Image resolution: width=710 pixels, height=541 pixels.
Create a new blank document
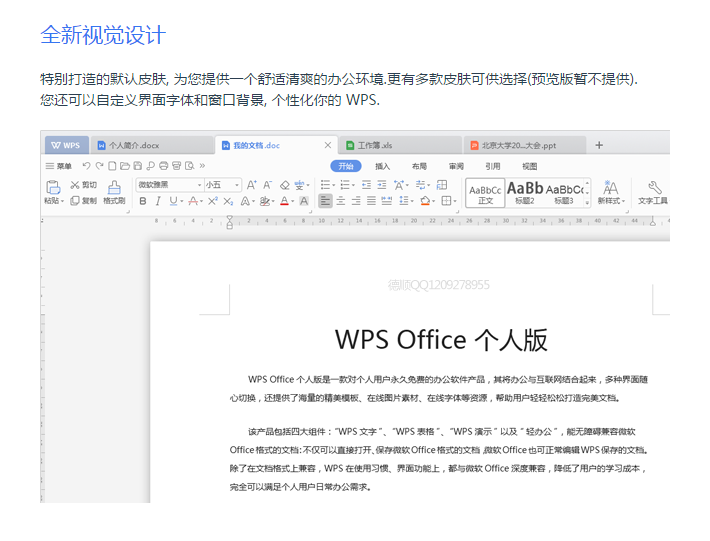tap(112, 166)
